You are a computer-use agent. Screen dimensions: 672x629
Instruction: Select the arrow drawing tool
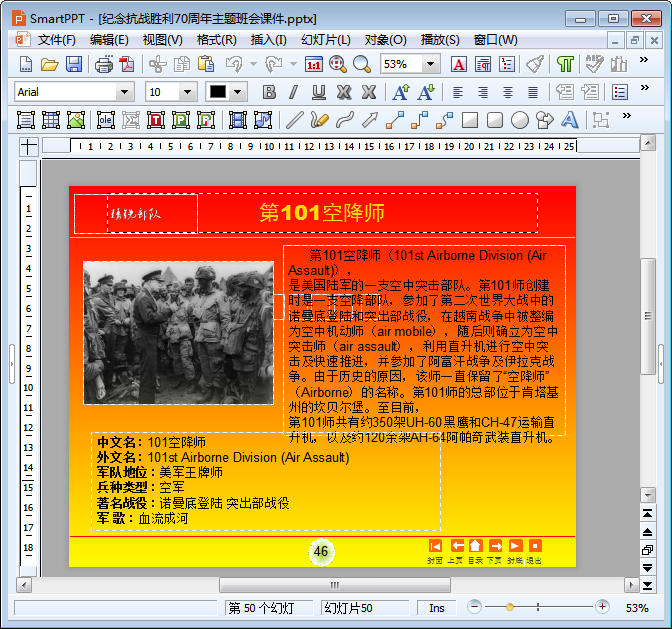click(369, 120)
